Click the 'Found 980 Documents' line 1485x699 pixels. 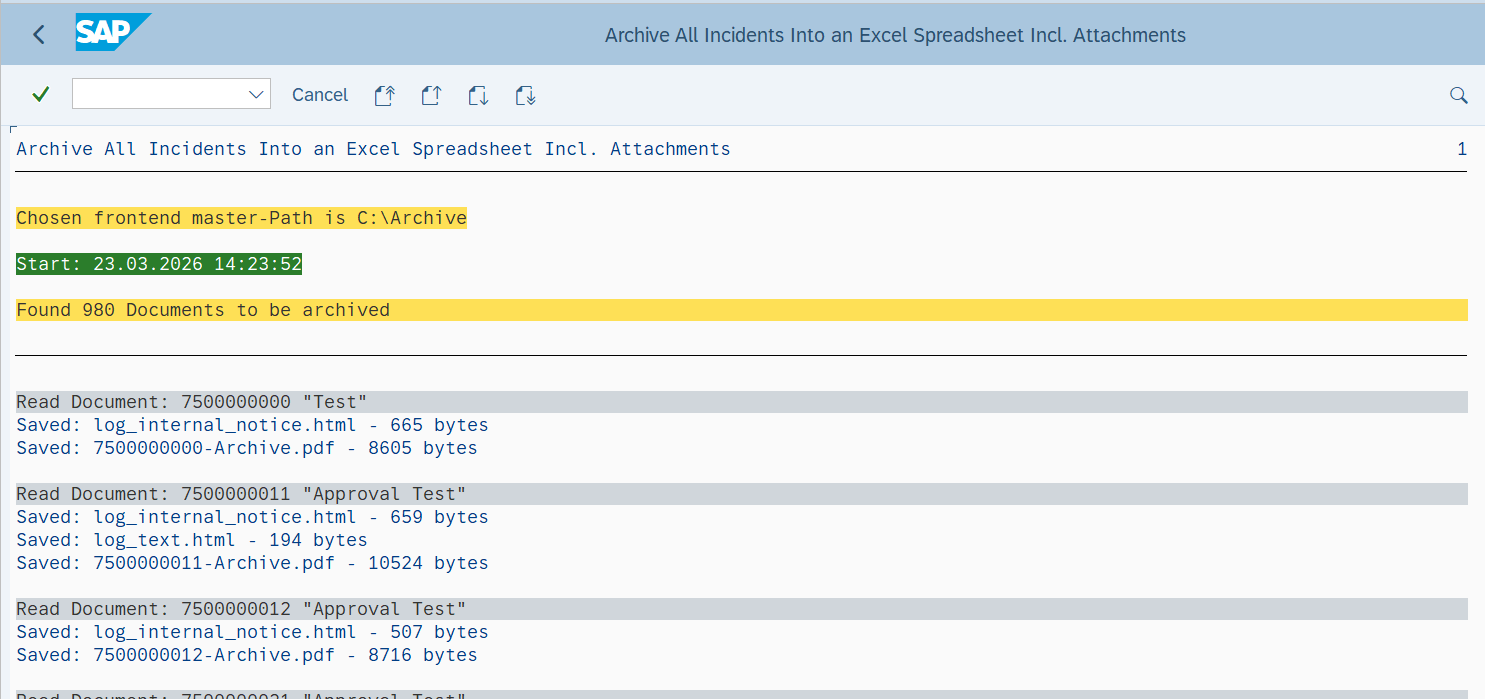click(x=203, y=310)
